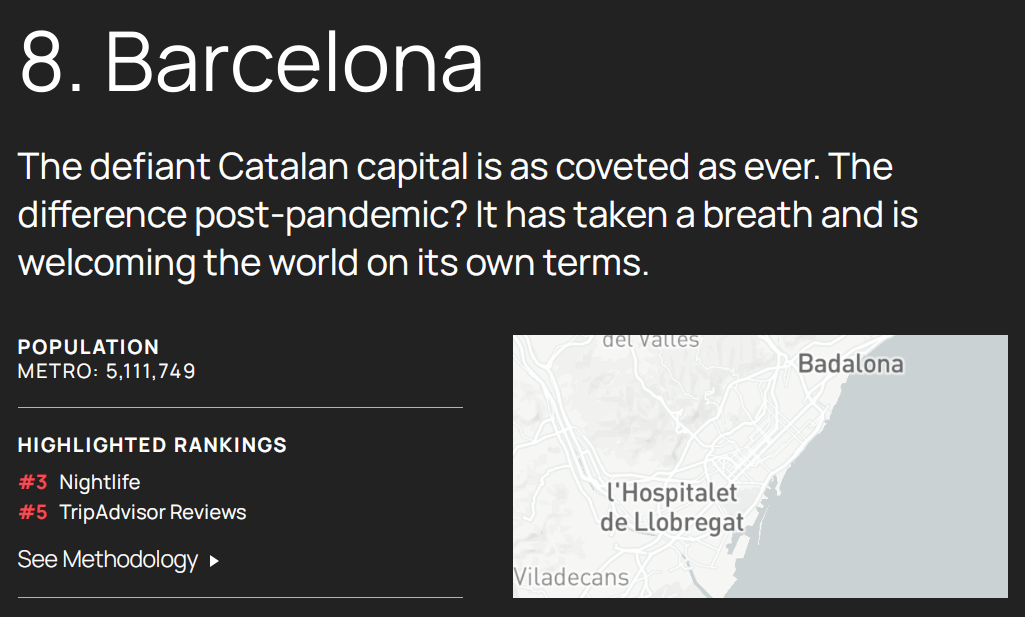
Task: Click the arrow icon beside See Methodology
Action: pyautogui.click(x=214, y=561)
